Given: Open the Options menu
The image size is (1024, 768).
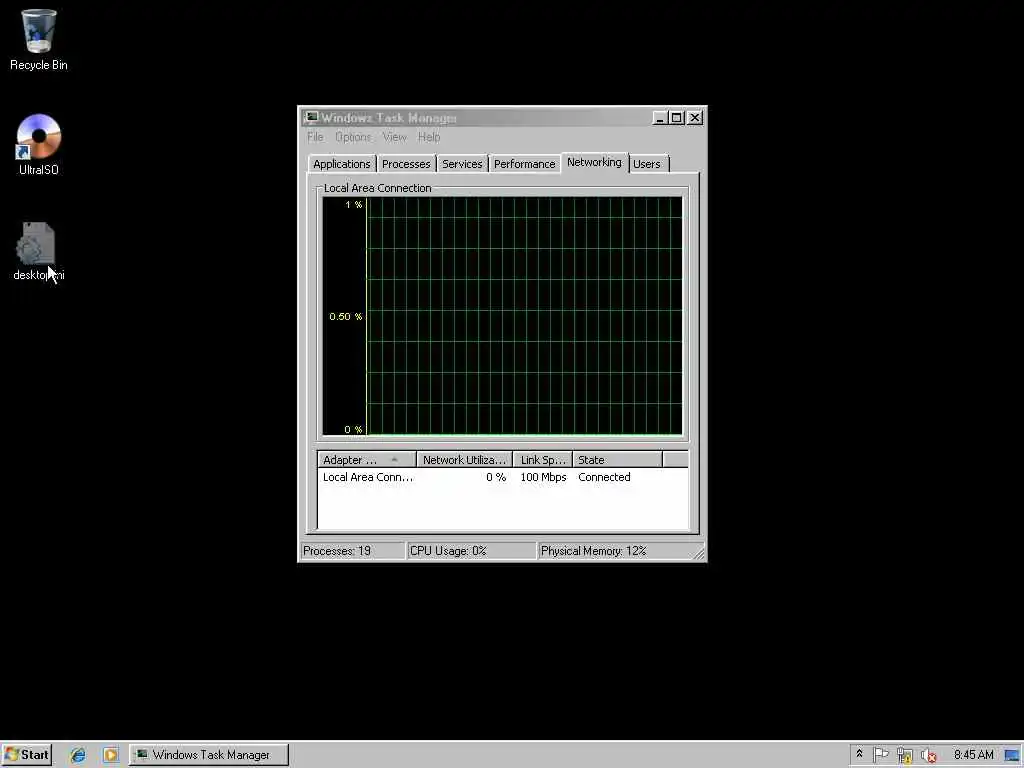Looking at the screenshot, I should click(x=353, y=137).
